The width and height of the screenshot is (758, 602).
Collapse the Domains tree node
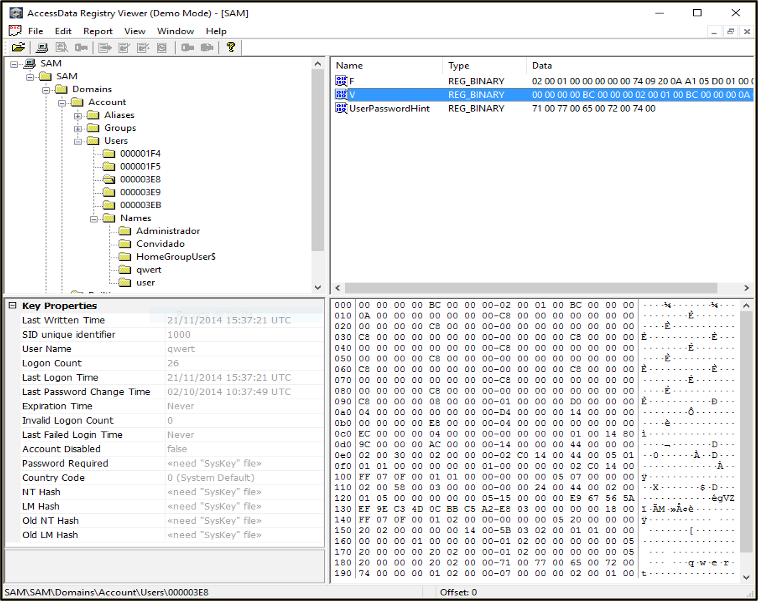point(46,89)
